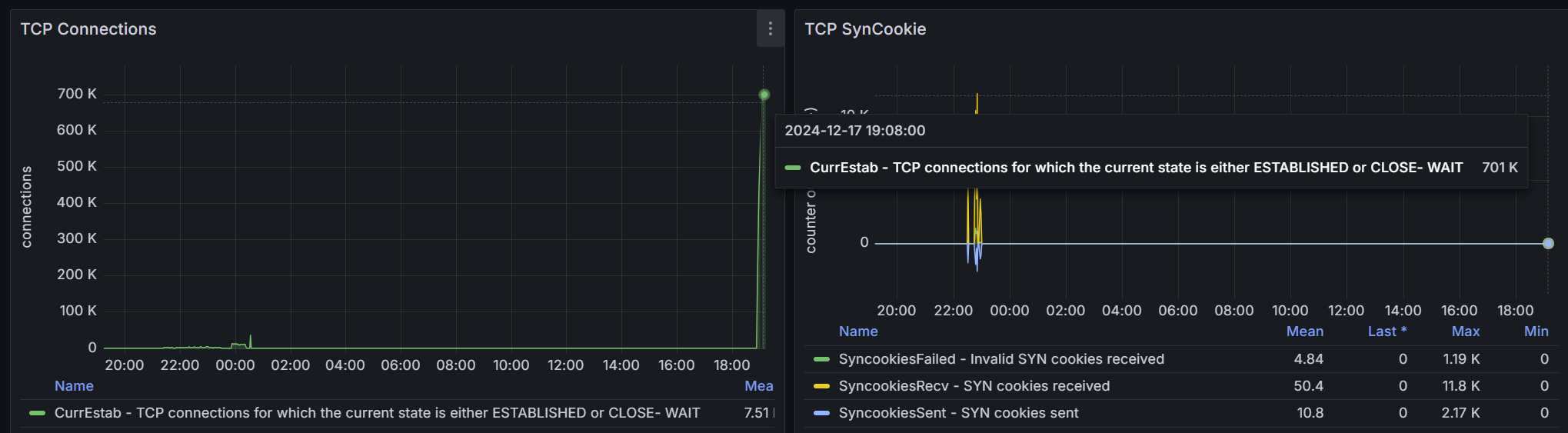Sort TCP SynCookie legend by Name
Image resolution: width=1568 pixels, height=433 pixels.
pos(858,331)
